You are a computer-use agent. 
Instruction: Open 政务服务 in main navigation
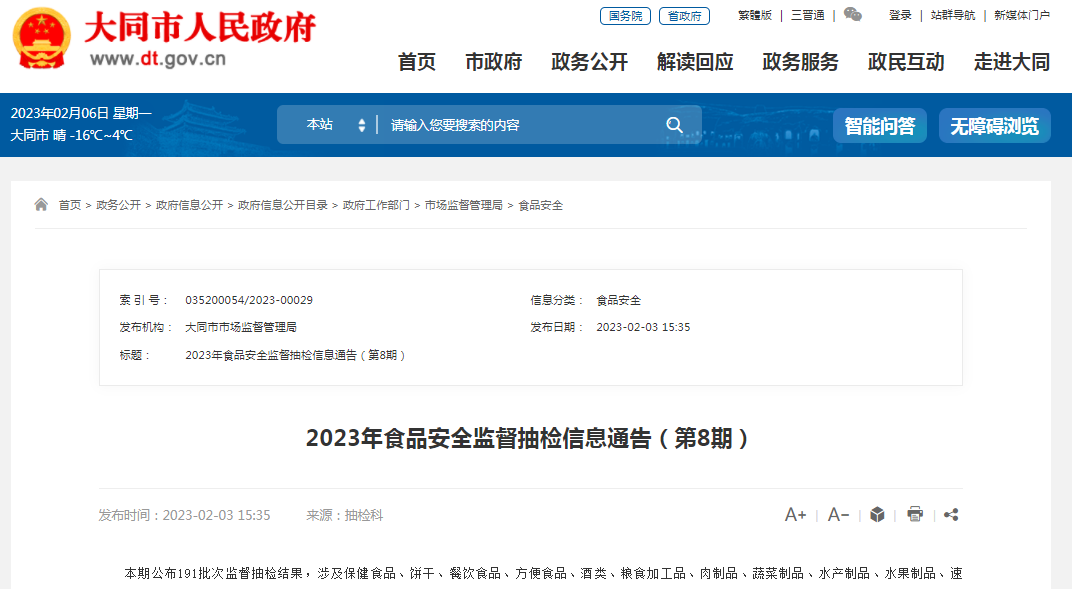click(801, 62)
